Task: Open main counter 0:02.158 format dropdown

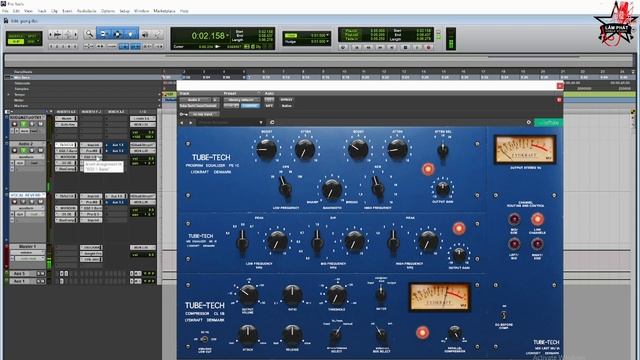Action: [227, 36]
